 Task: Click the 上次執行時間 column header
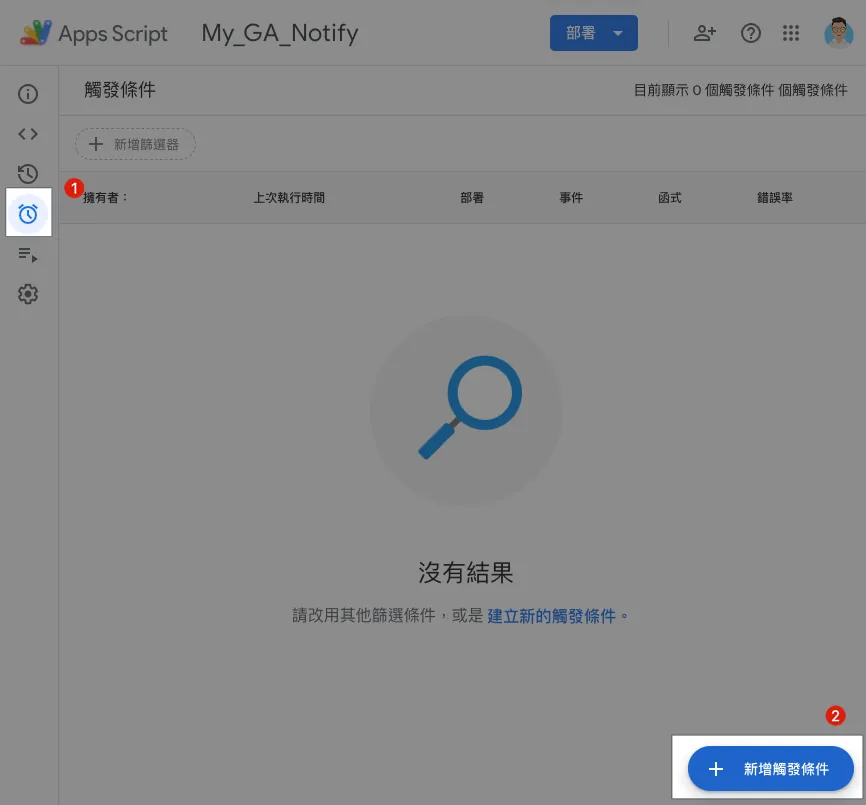pyautogui.click(x=289, y=198)
